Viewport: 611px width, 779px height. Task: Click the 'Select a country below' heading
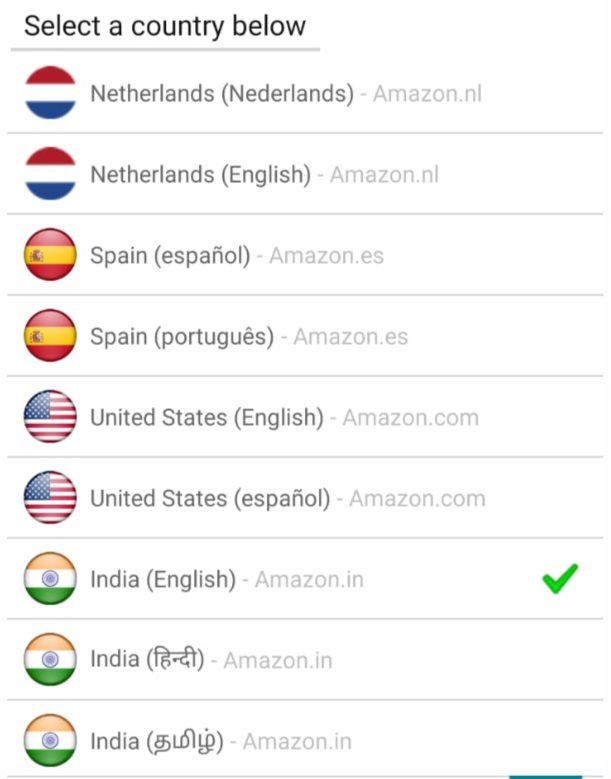coord(165,26)
